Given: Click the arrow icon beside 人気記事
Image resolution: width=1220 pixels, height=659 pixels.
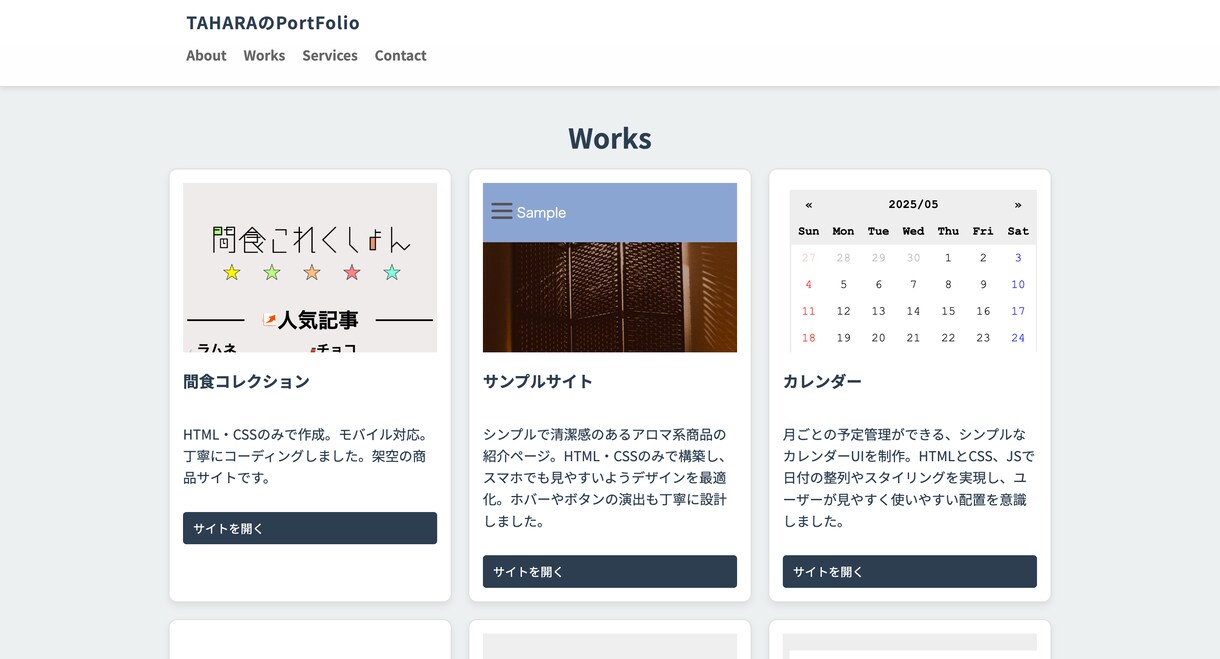Looking at the screenshot, I should point(269,320).
